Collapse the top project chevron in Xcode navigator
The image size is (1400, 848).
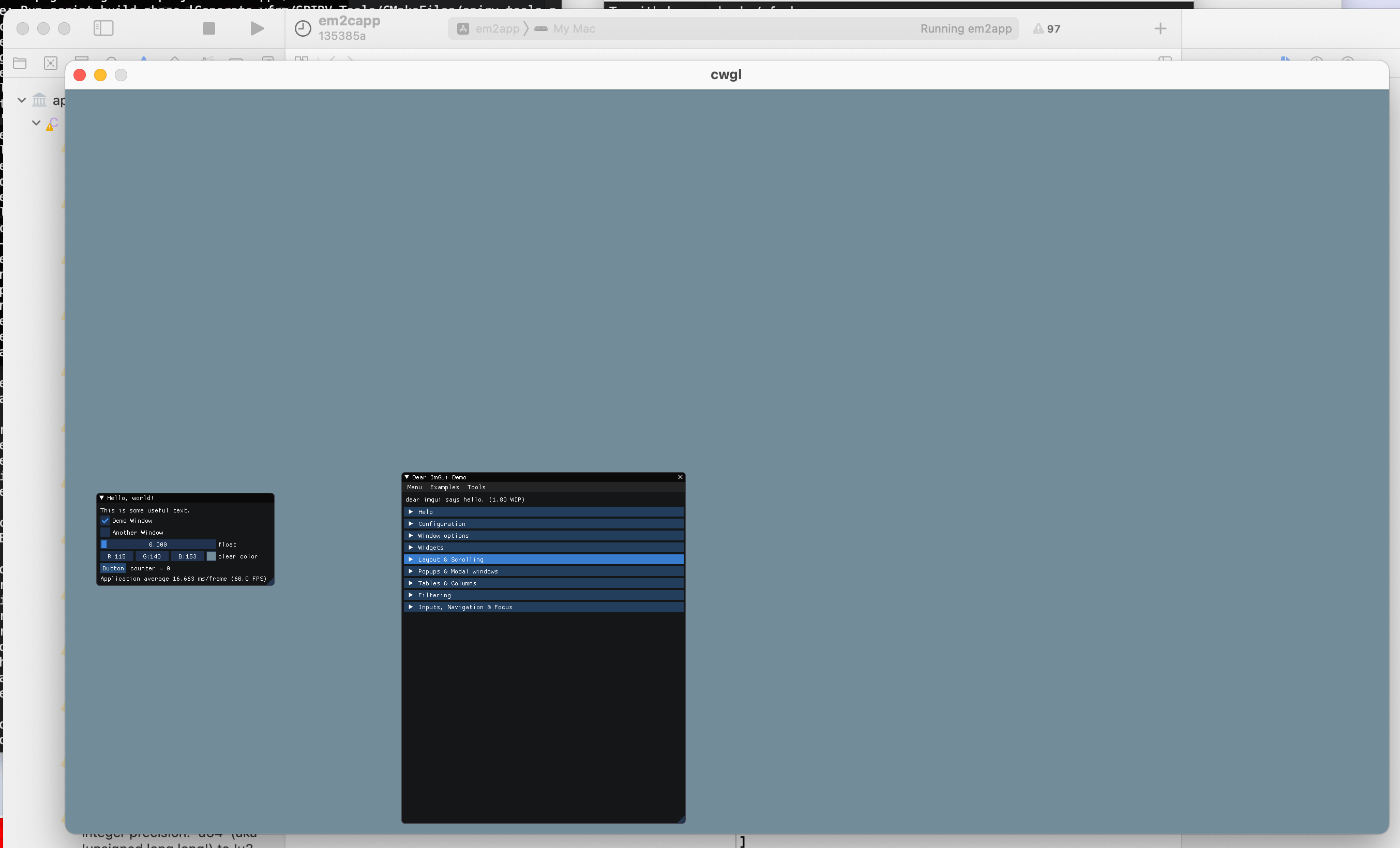(x=22, y=100)
